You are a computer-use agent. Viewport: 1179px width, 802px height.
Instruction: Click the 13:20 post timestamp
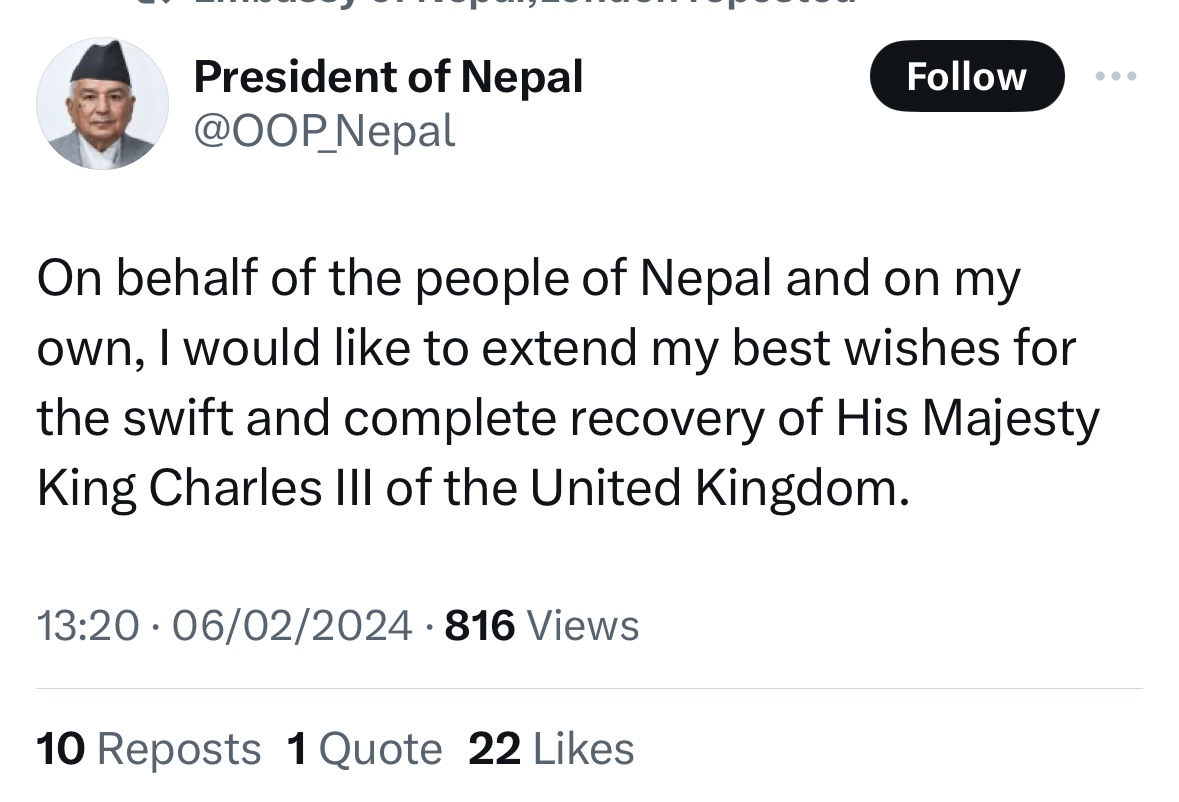pyautogui.click(x=88, y=625)
